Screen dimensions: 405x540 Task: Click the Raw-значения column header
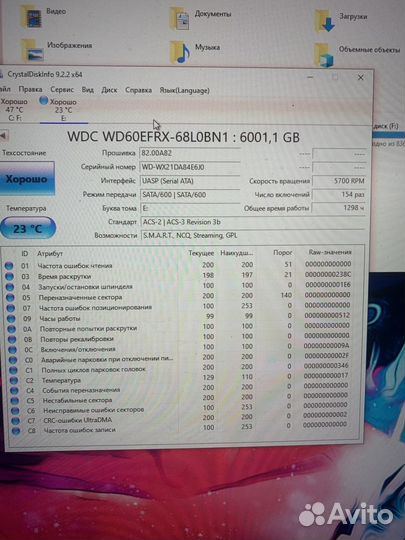330,252
